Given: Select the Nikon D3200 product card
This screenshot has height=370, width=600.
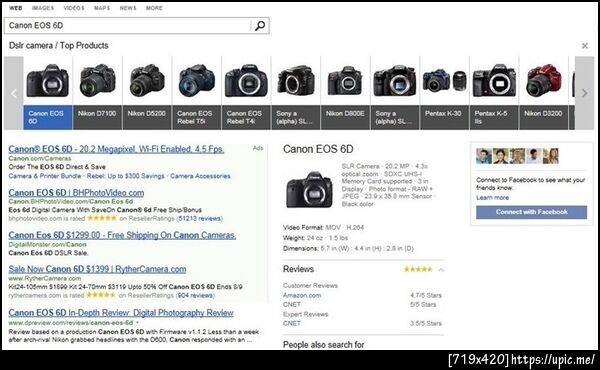Looking at the screenshot, I should 543,93.
